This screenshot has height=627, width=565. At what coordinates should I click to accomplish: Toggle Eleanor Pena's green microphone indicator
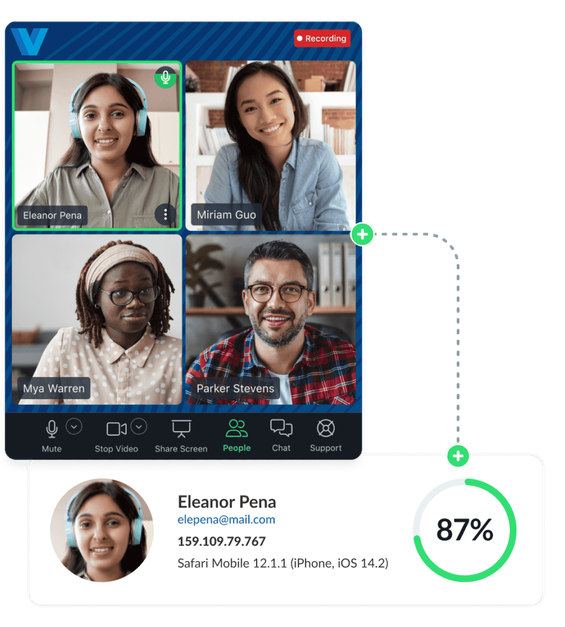[165, 77]
